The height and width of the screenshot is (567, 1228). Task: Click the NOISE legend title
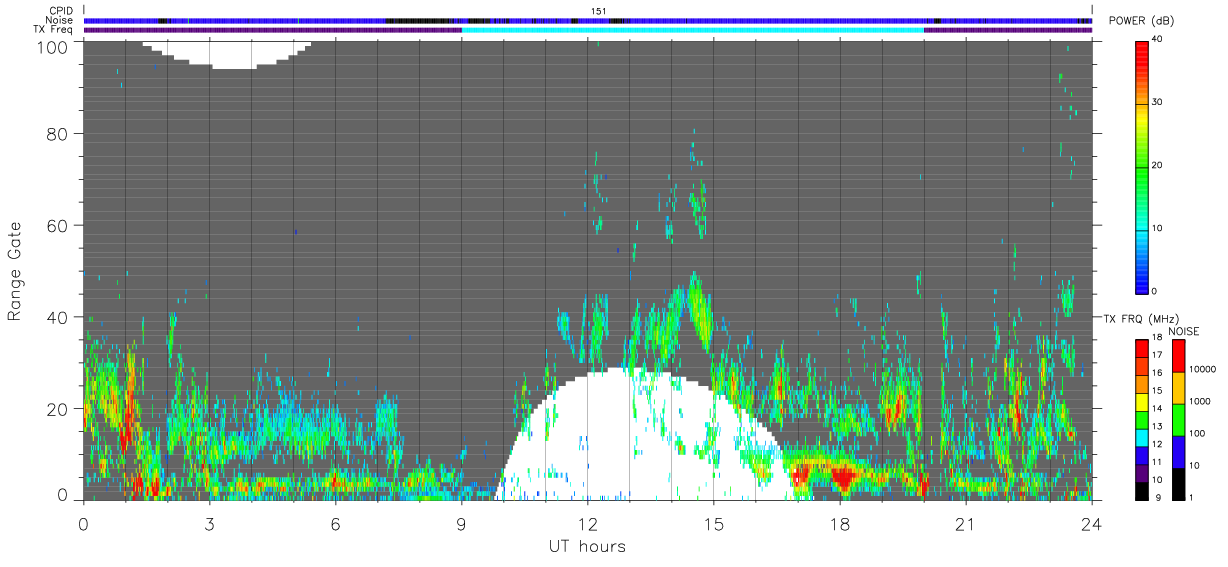pyautogui.click(x=1183, y=330)
